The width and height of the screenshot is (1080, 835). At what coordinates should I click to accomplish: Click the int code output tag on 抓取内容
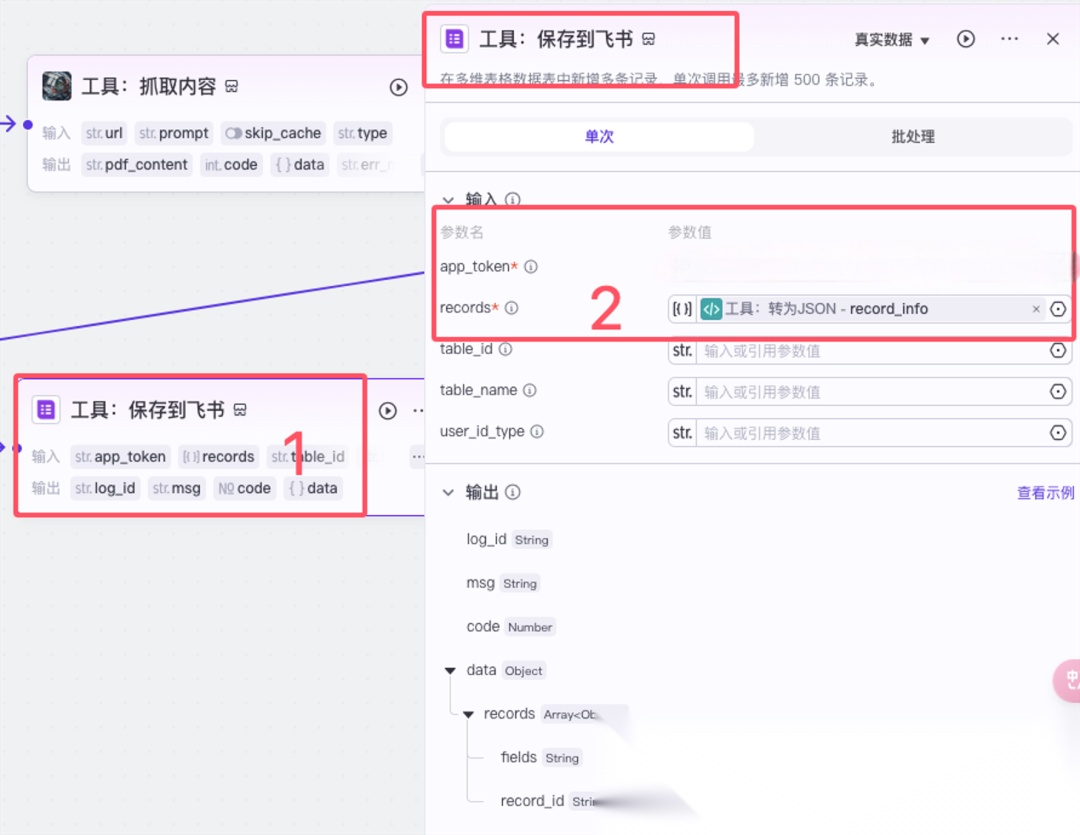[231, 165]
